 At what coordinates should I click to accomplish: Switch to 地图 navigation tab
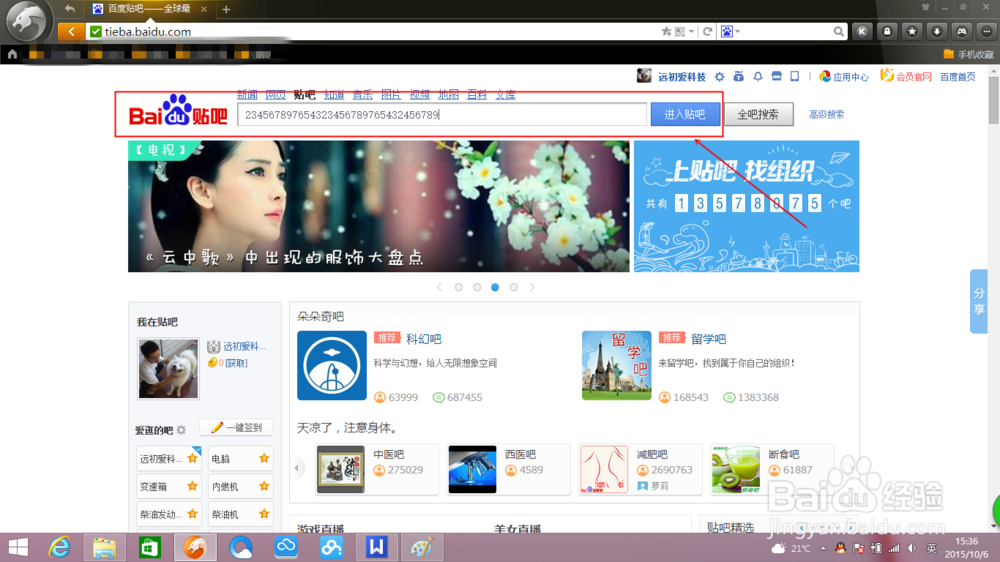(x=448, y=94)
